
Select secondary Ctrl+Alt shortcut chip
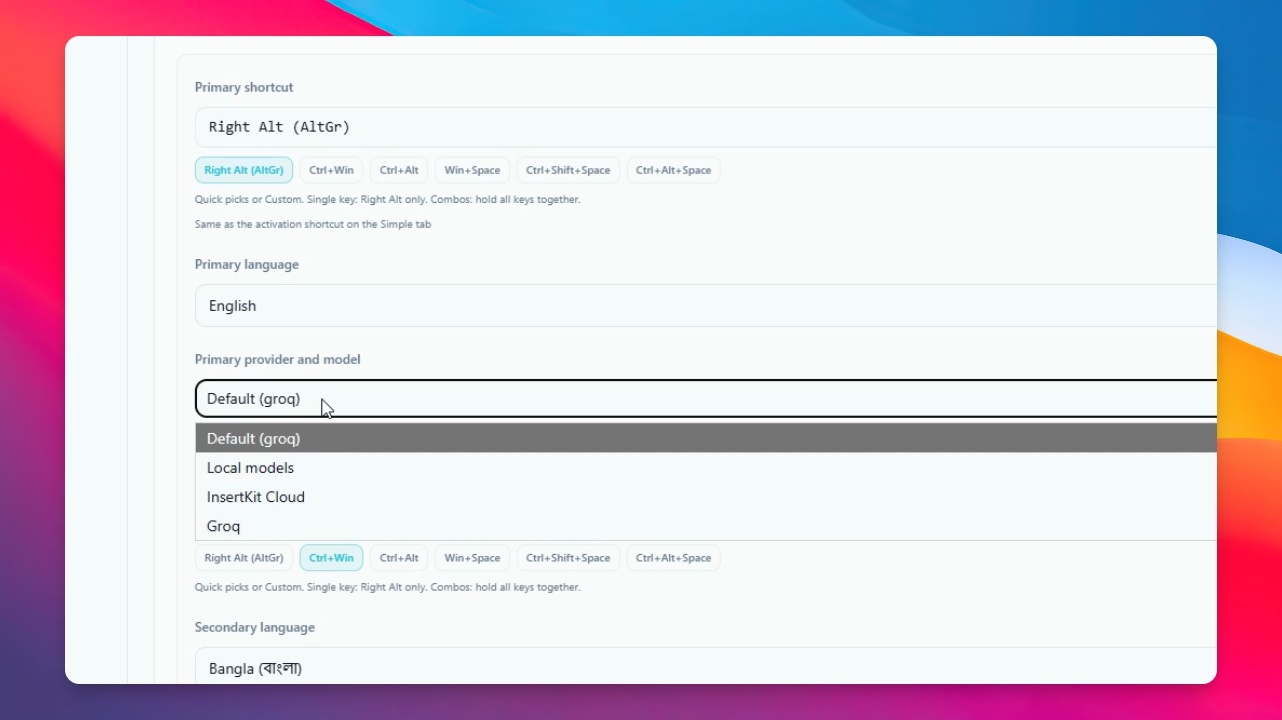coord(399,558)
